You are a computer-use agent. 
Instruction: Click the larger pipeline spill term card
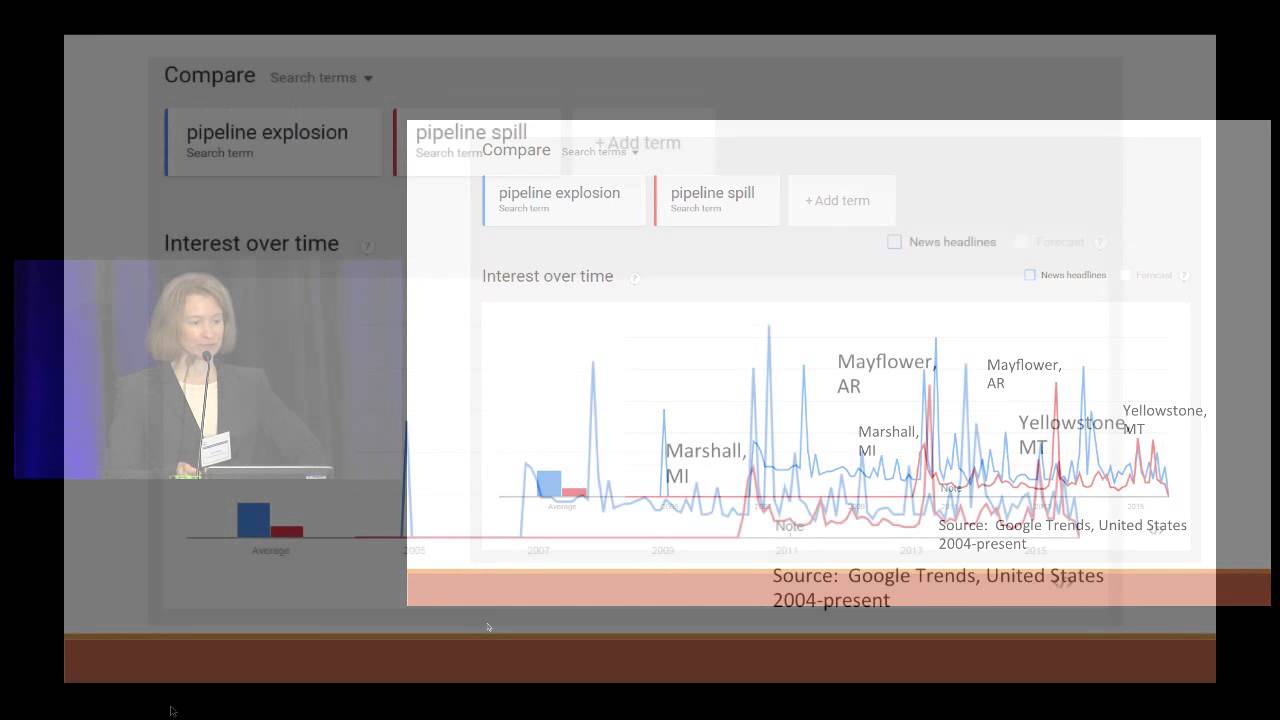point(476,141)
